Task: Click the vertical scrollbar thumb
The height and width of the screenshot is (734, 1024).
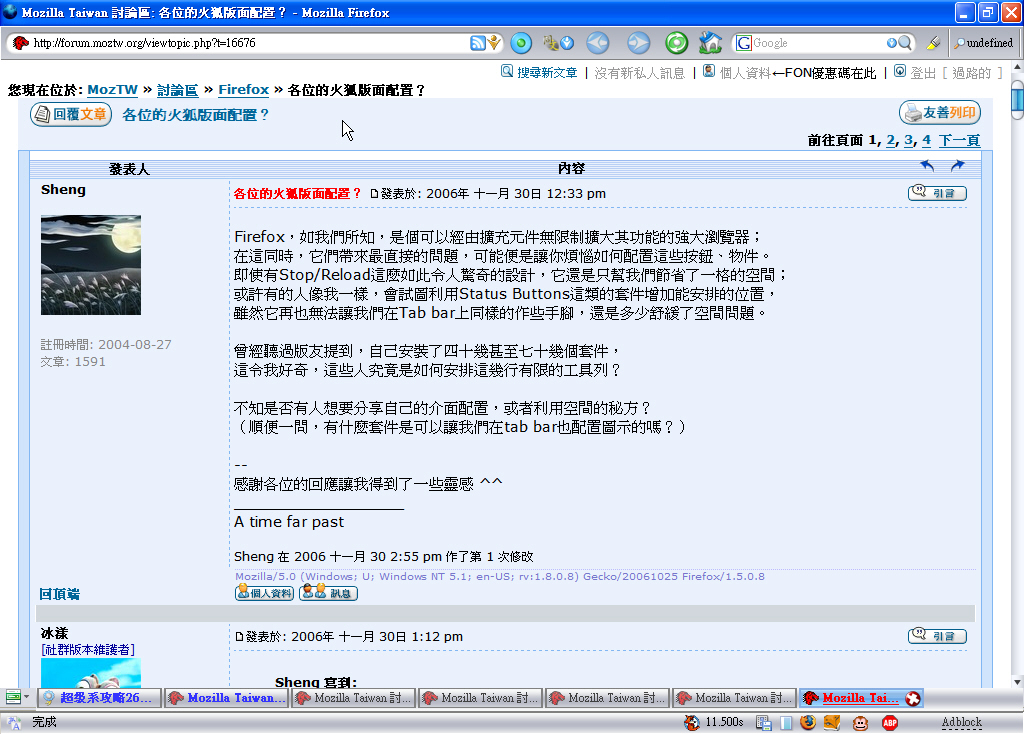Action: coord(1017,100)
